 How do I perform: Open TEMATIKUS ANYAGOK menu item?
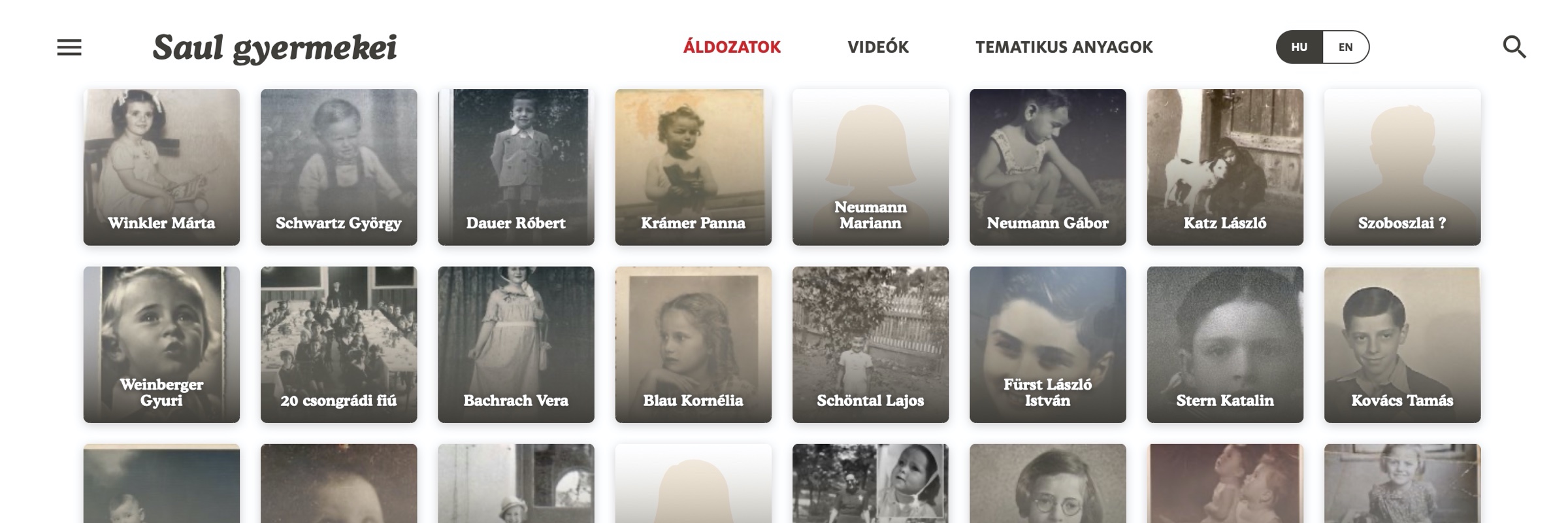click(1064, 47)
